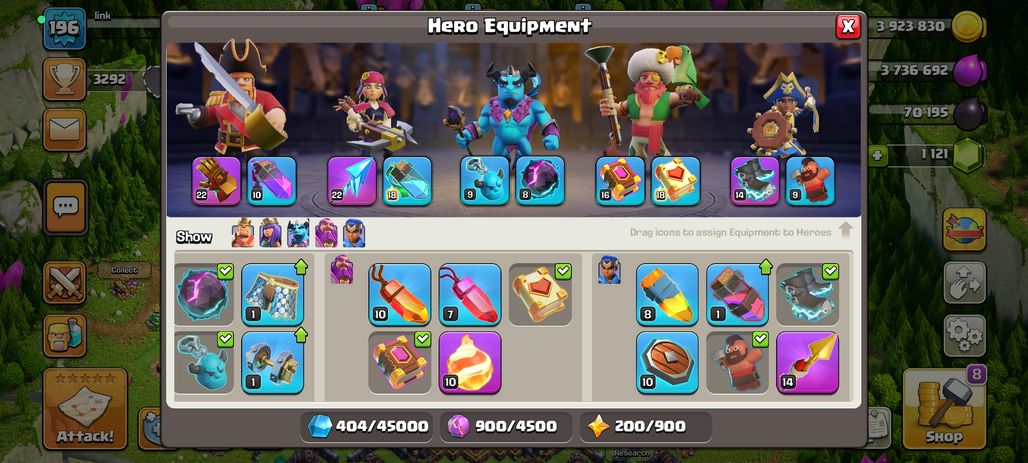
Task: Show Grand Warden equipment filter
Action: [326, 233]
